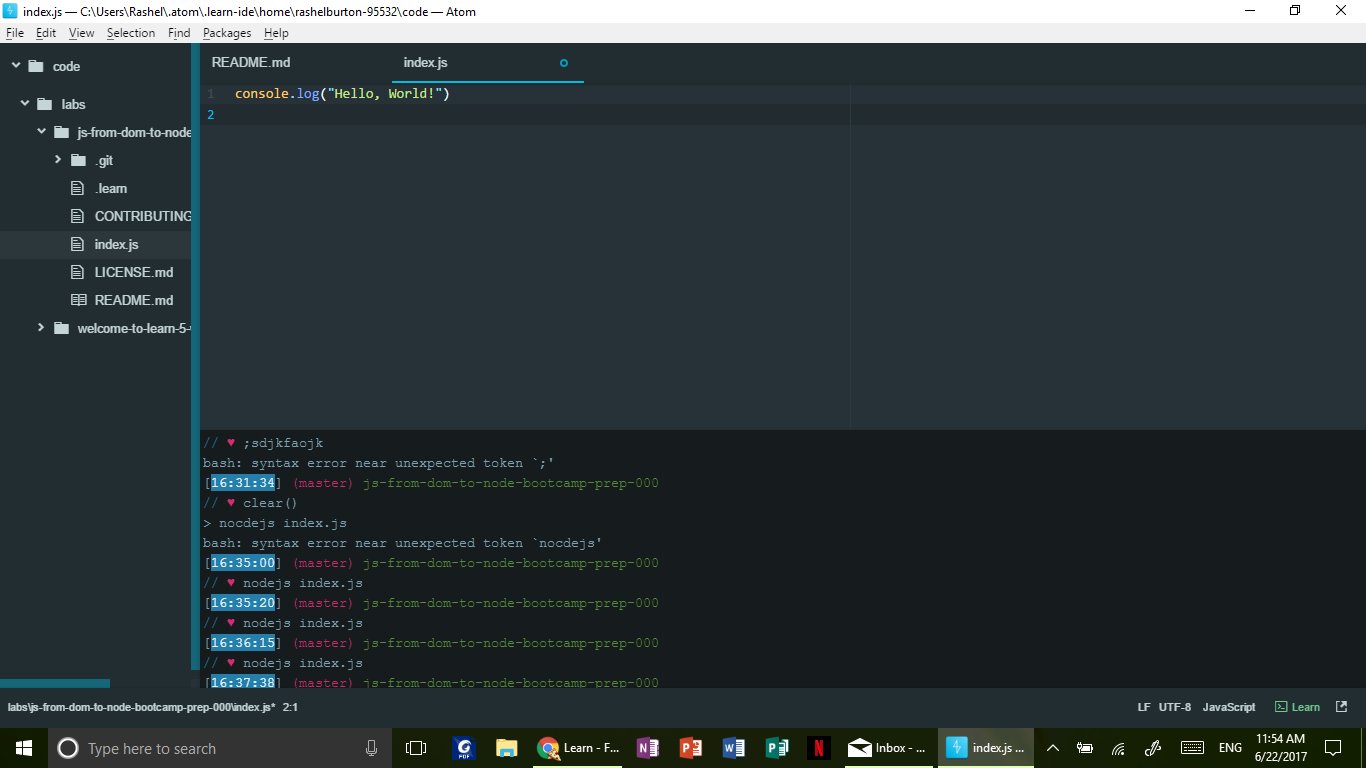Open the PDF app on taskbar

463,748
